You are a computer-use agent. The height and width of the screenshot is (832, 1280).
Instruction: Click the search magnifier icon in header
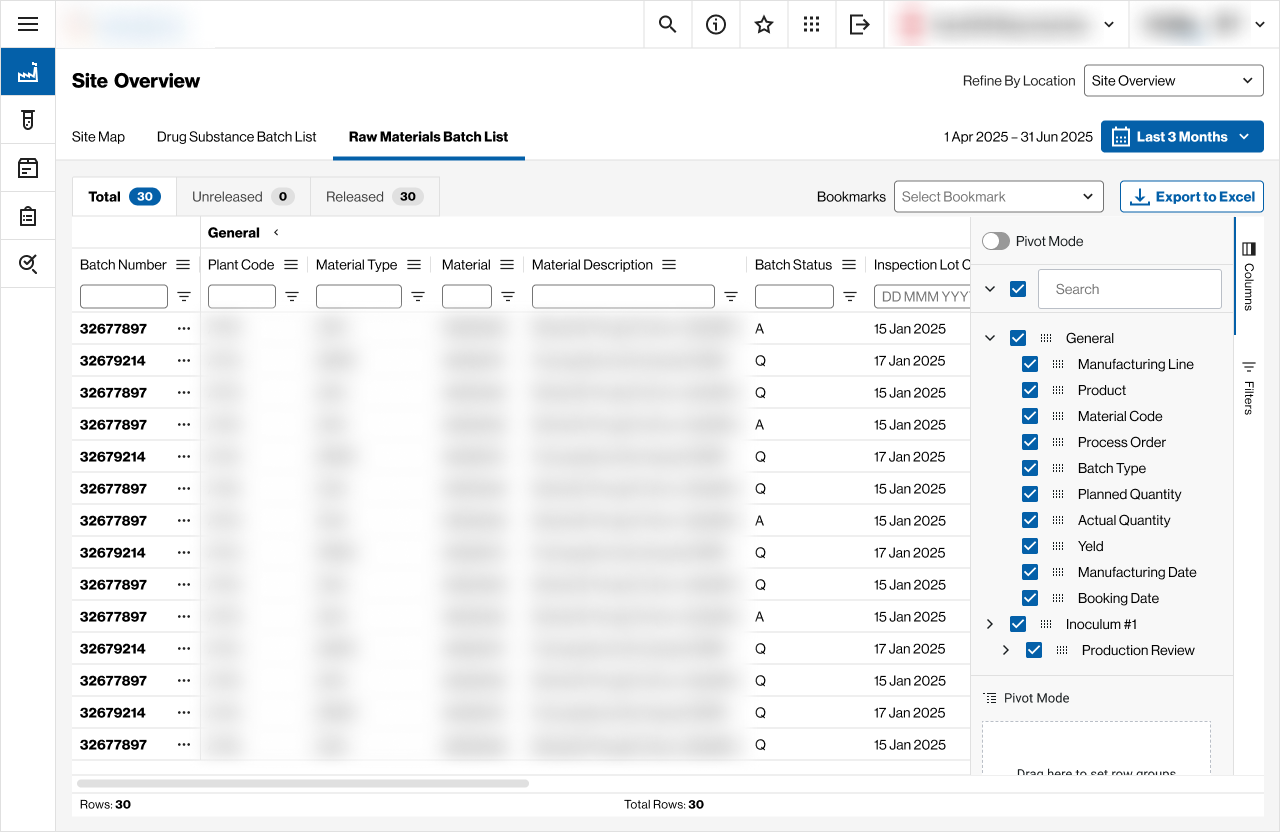click(667, 24)
